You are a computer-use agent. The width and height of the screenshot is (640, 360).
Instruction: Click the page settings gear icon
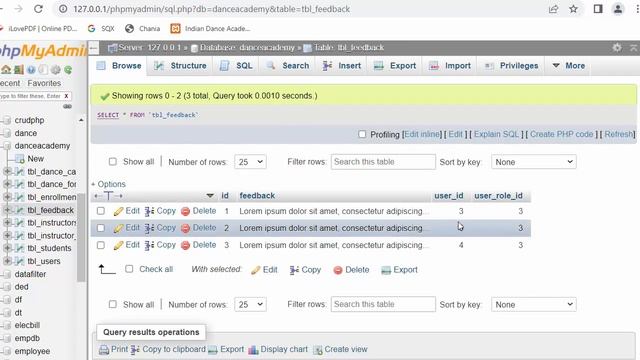click(617, 48)
